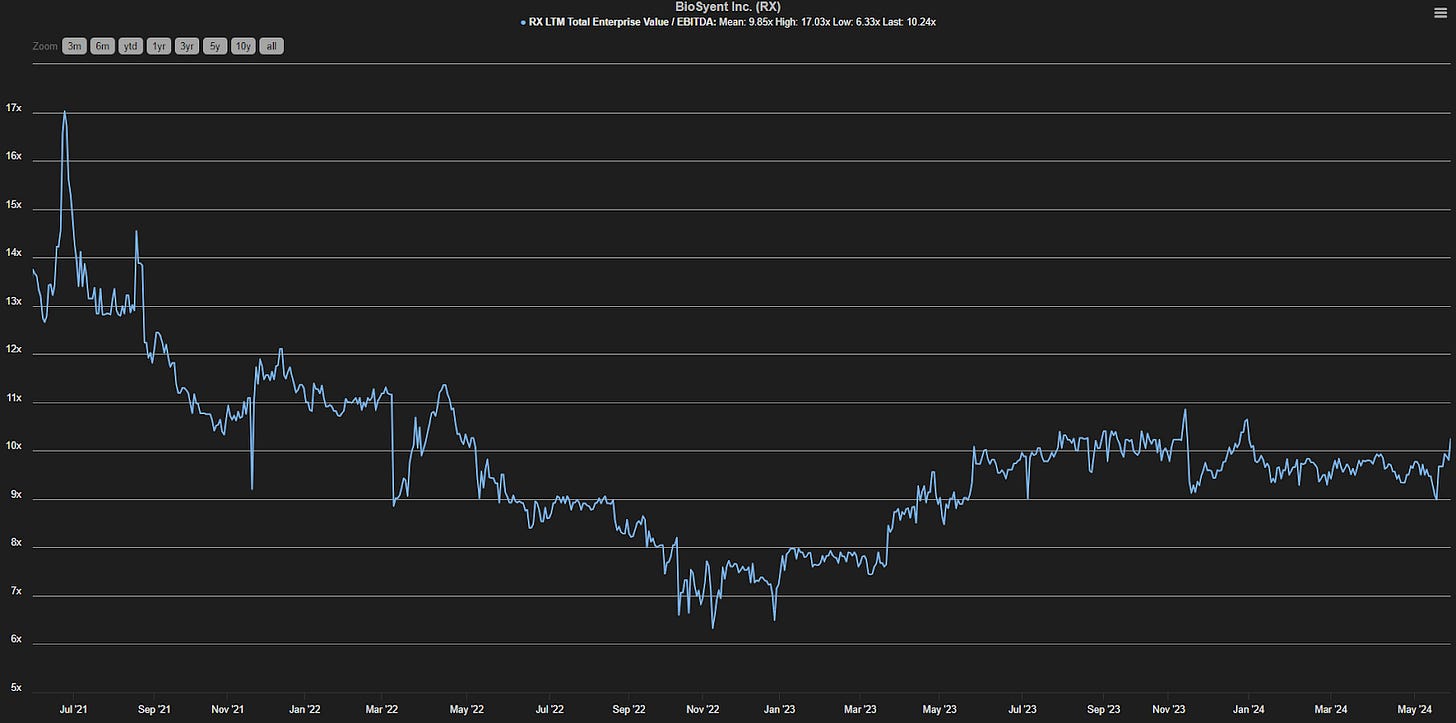Click the Mar '22 x-axis label
Screen dimensions: 1456x723
coord(382,709)
